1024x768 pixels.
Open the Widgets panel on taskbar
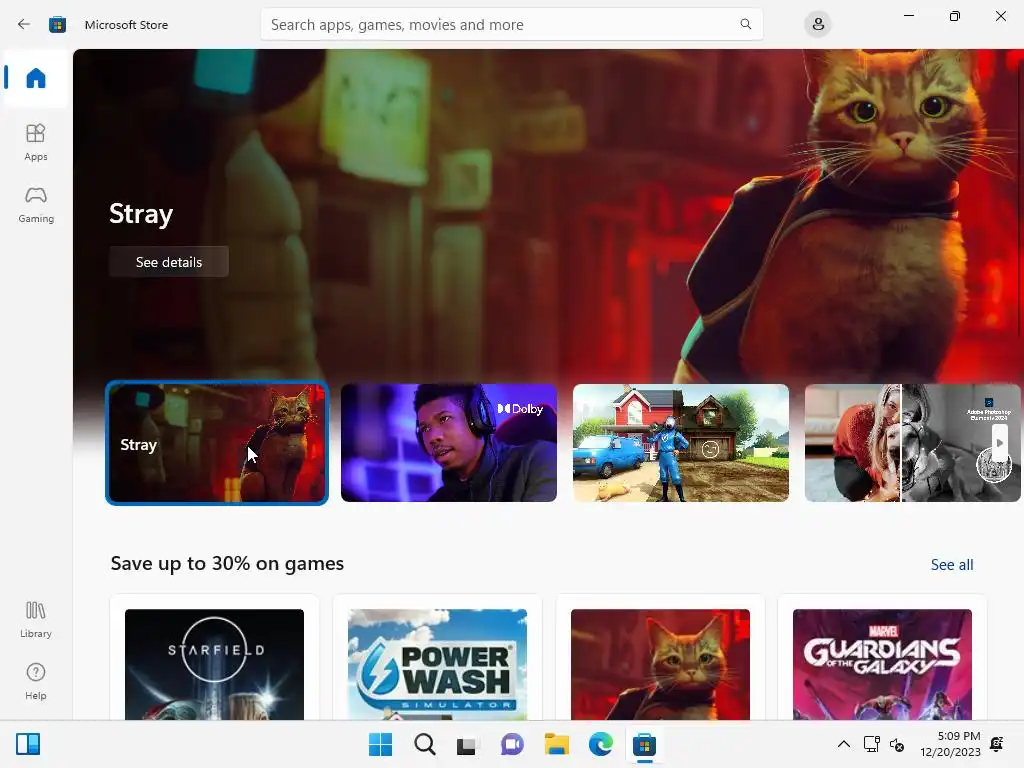(x=28, y=744)
